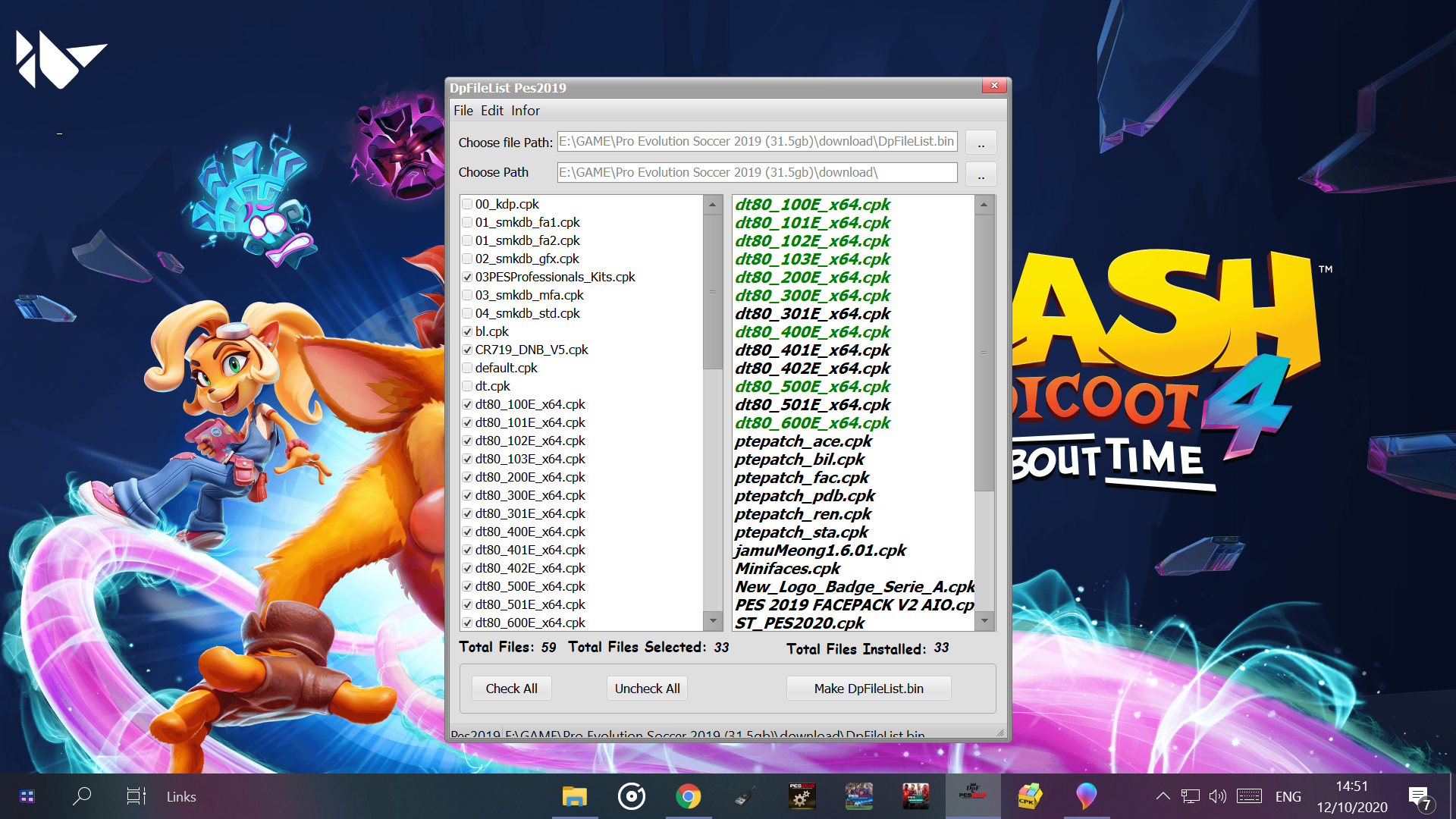The width and height of the screenshot is (1456, 819).
Task: Click the Choose Path text field
Action: pos(757,173)
